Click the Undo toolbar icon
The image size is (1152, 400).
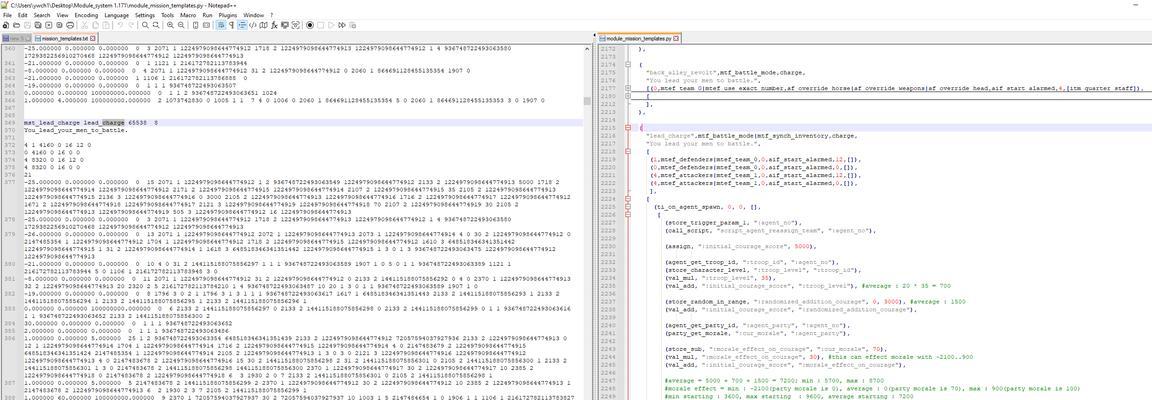(x=120, y=24)
